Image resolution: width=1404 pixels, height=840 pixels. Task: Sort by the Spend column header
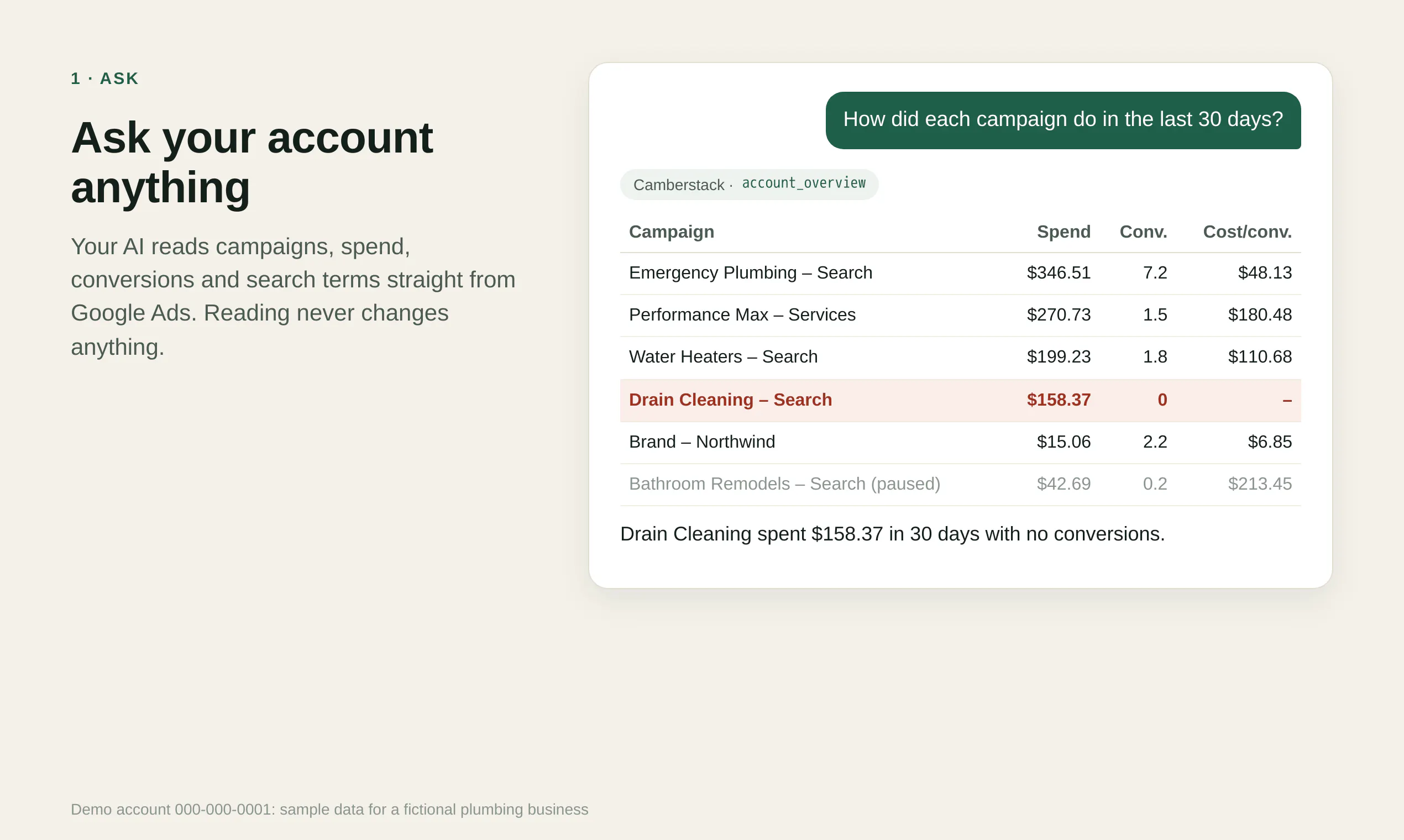click(1063, 232)
